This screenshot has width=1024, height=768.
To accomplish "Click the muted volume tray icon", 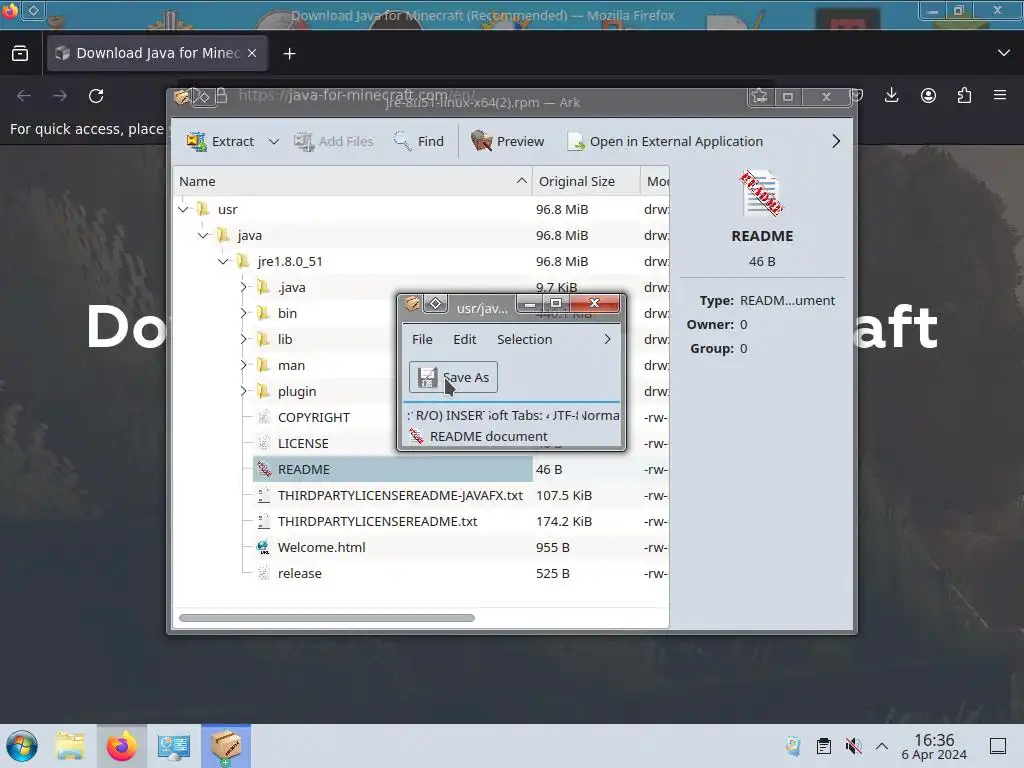I will 853,746.
